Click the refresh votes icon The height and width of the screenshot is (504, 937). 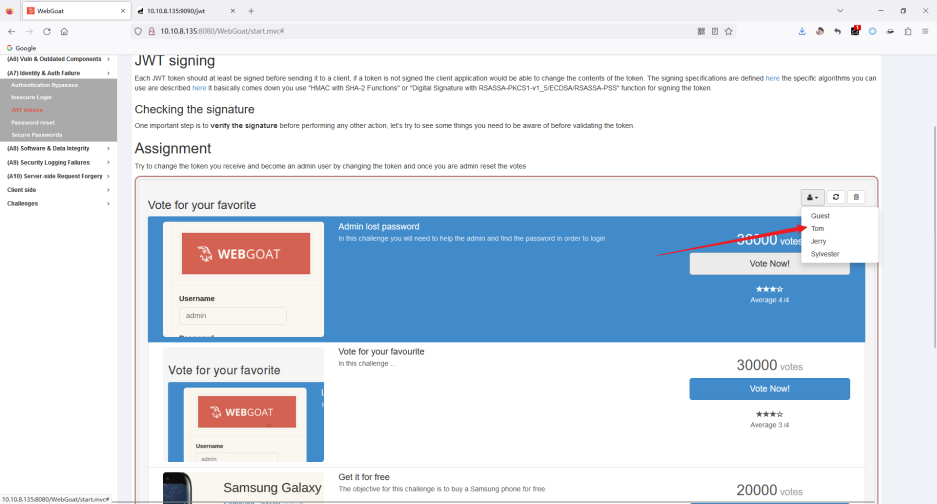pos(836,197)
